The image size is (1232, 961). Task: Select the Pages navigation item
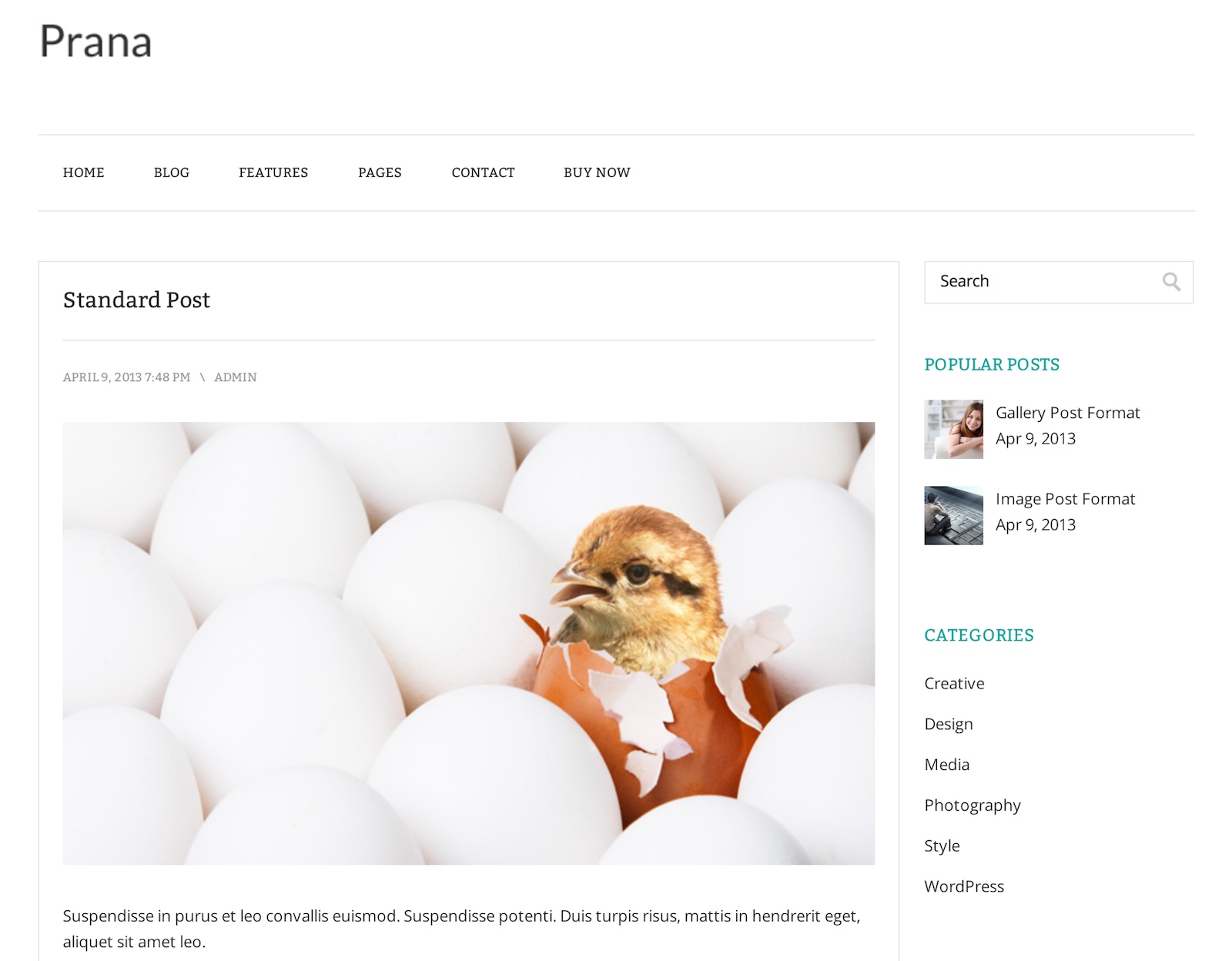coord(380,172)
